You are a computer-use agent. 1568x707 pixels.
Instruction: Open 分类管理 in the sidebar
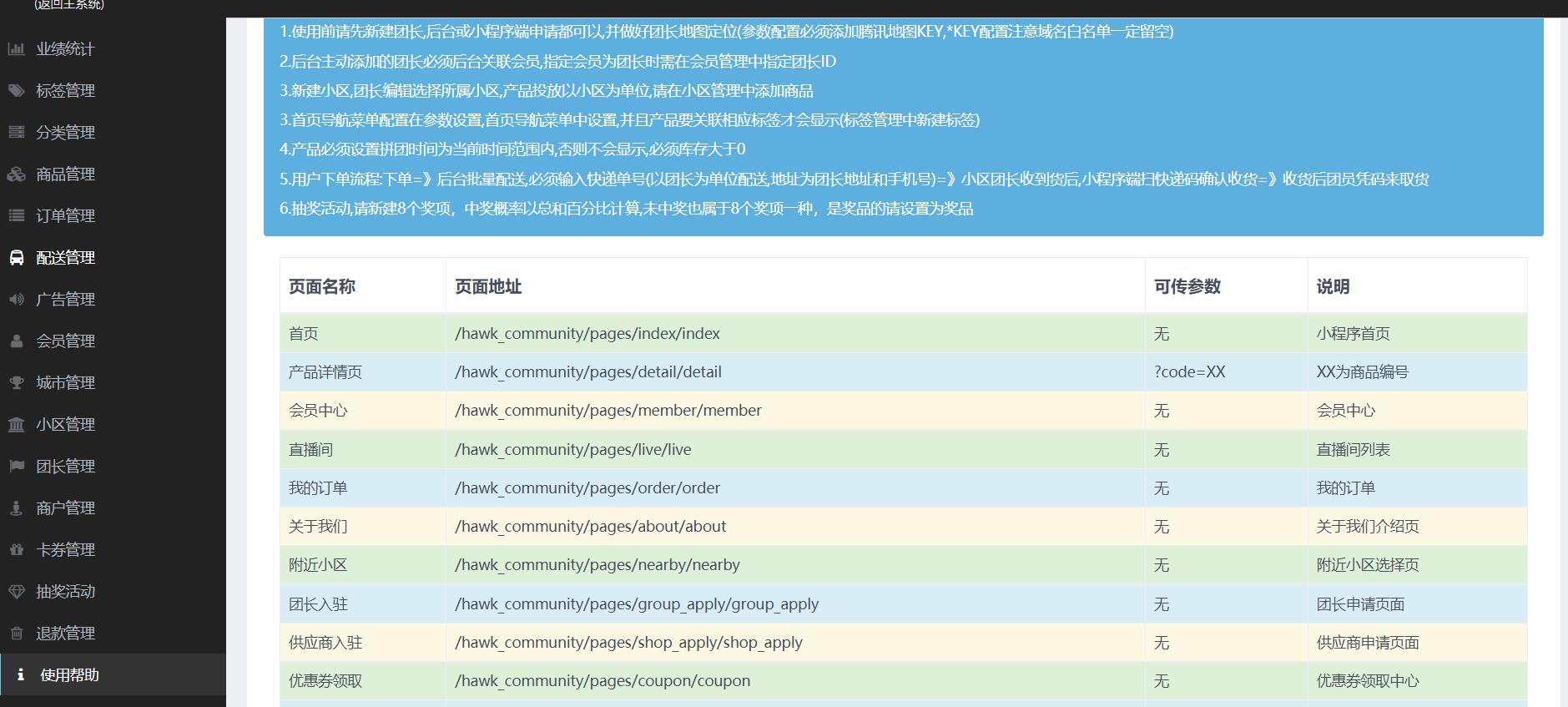(65, 133)
